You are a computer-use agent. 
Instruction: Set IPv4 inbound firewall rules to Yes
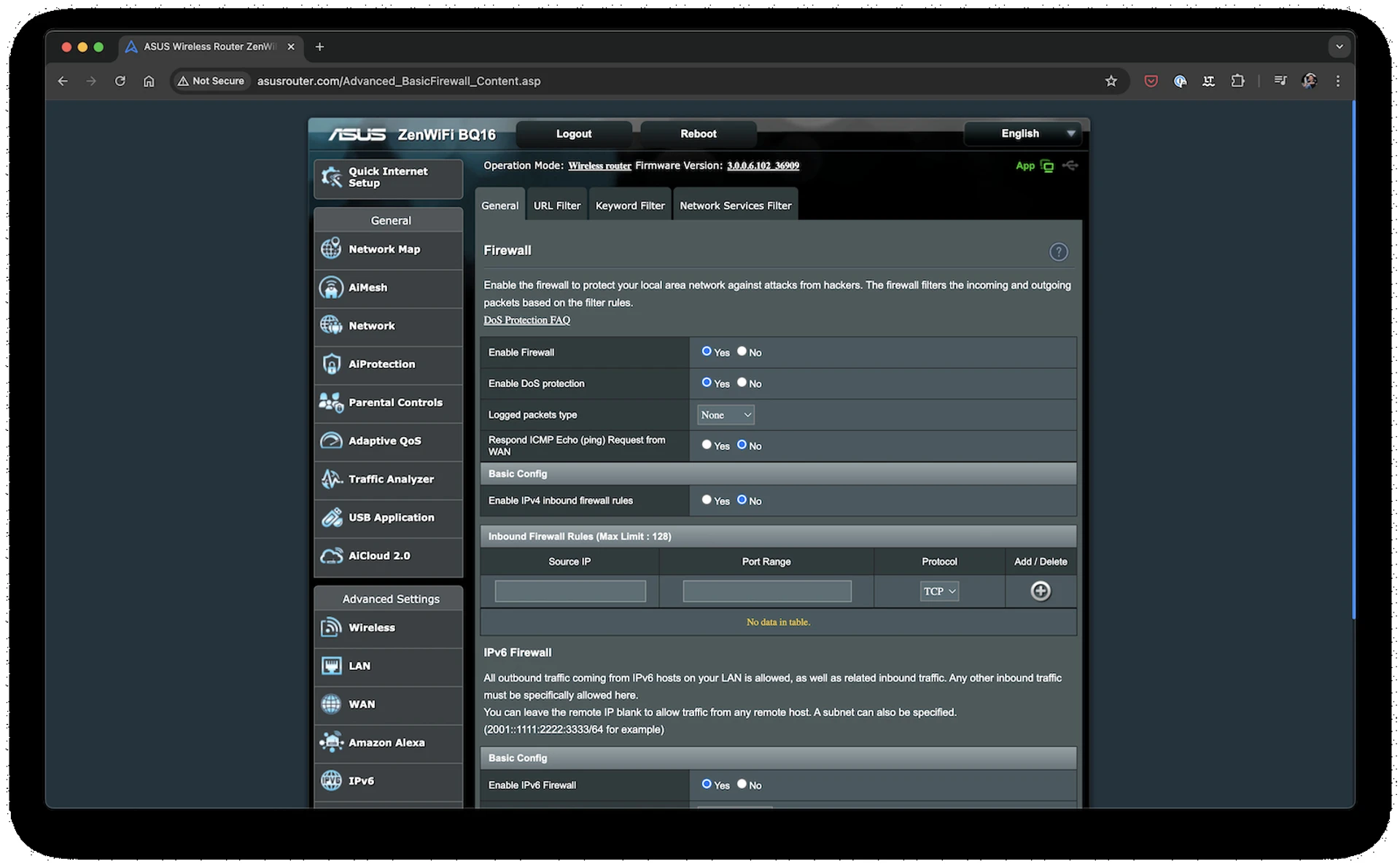pyautogui.click(x=706, y=500)
